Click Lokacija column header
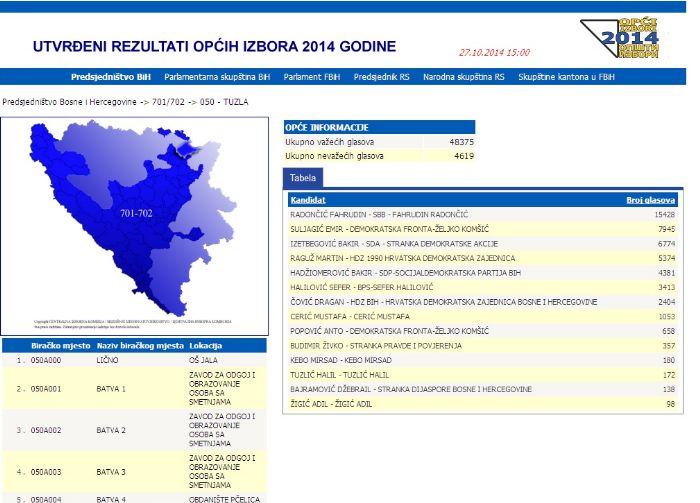This screenshot has width=700, height=503. 205,345
